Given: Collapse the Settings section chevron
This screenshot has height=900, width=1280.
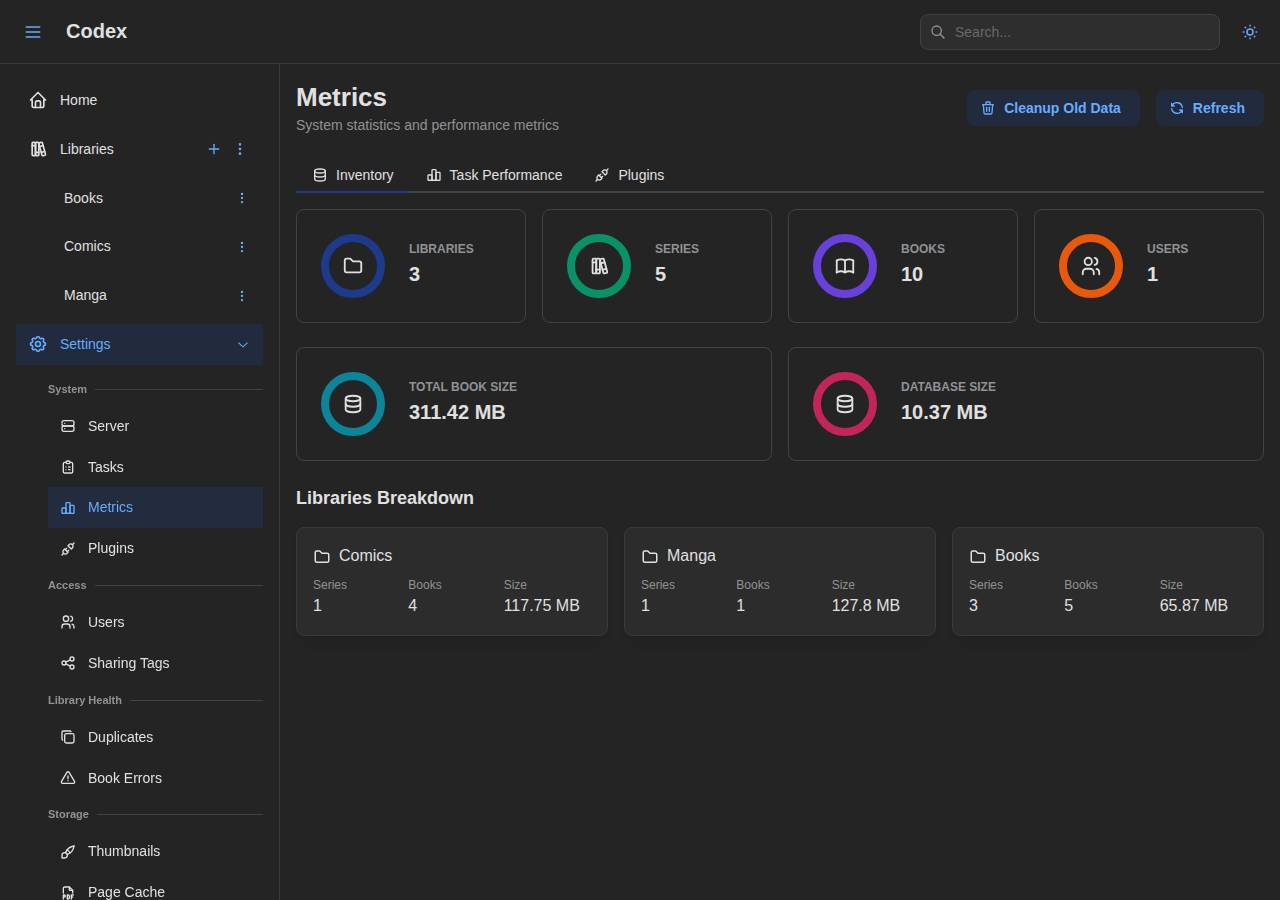Looking at the screenshot, I should point(242,344).
